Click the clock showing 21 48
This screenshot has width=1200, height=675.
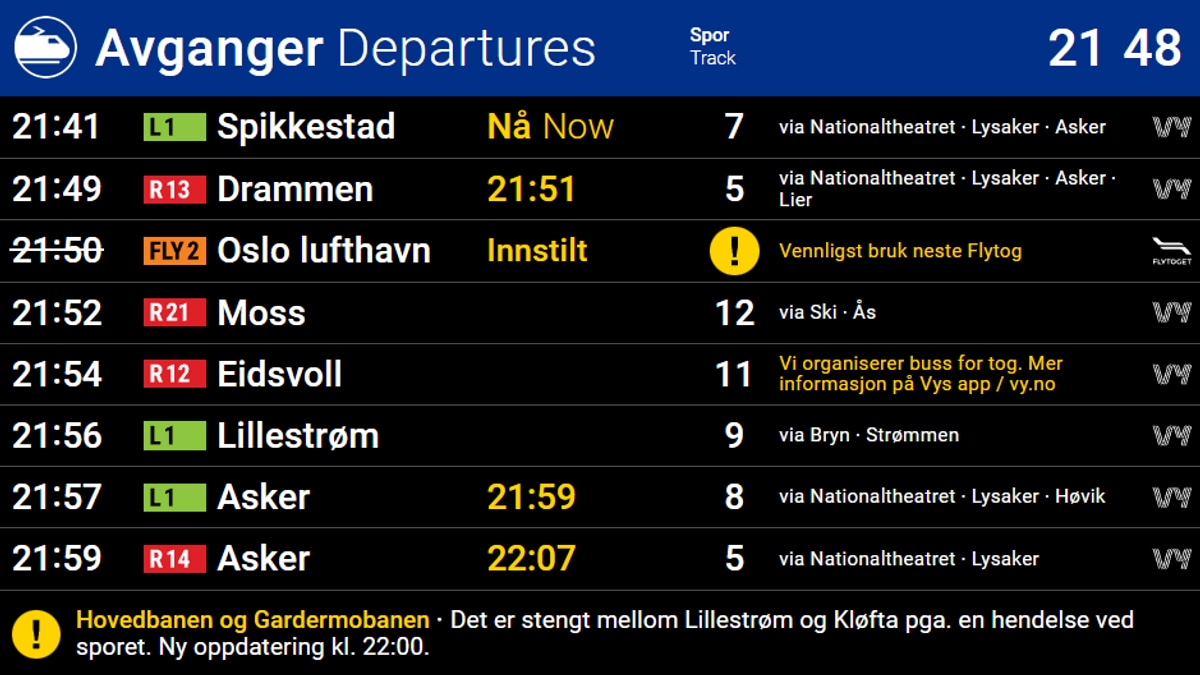point(1114,48)
